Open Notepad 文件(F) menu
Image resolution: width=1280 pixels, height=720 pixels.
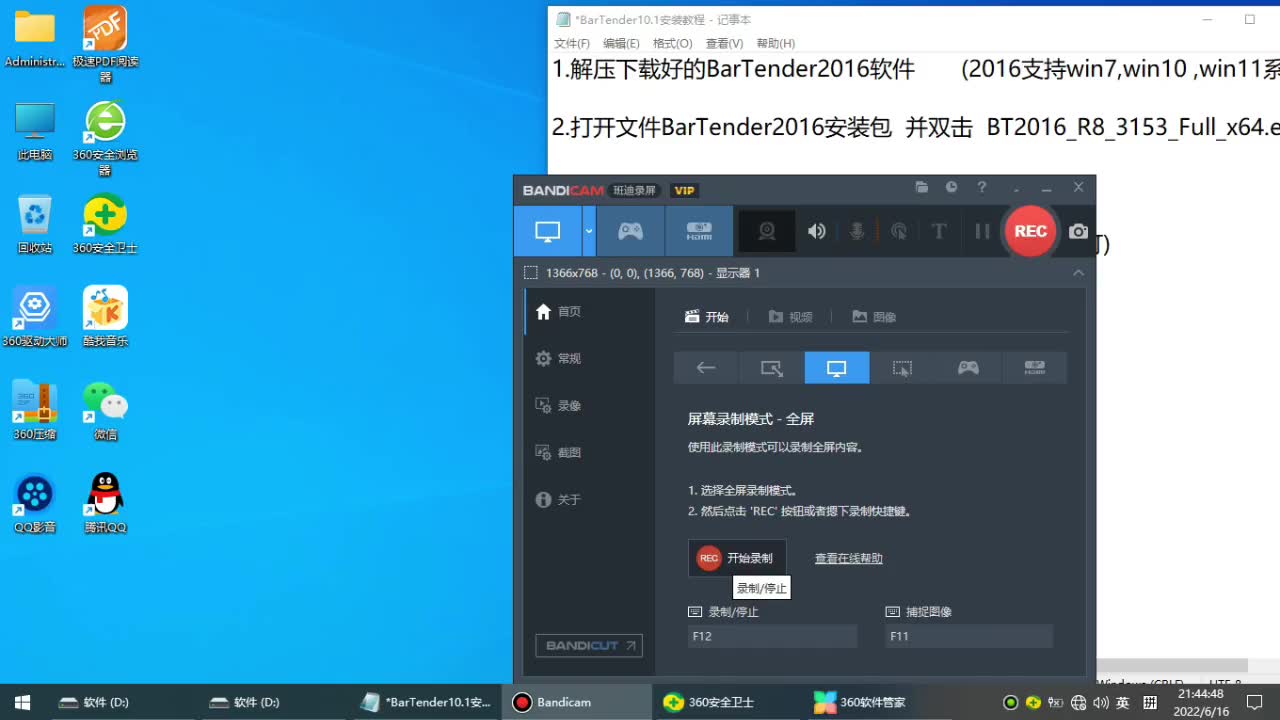click(572, 44)
